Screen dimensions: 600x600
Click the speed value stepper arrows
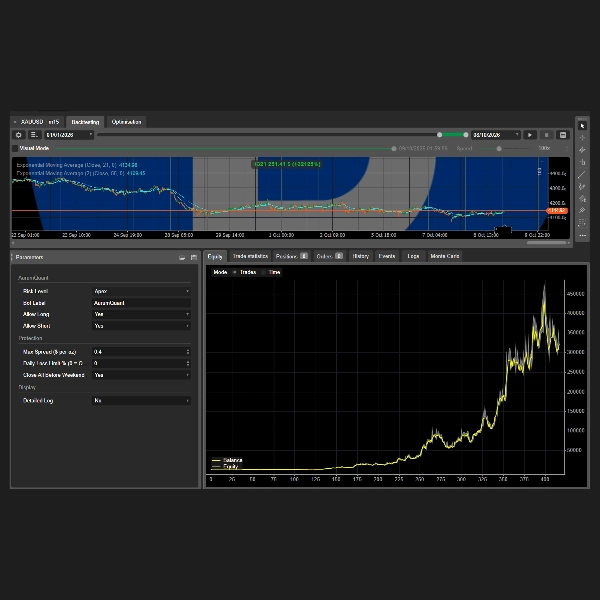pos(566,148)
